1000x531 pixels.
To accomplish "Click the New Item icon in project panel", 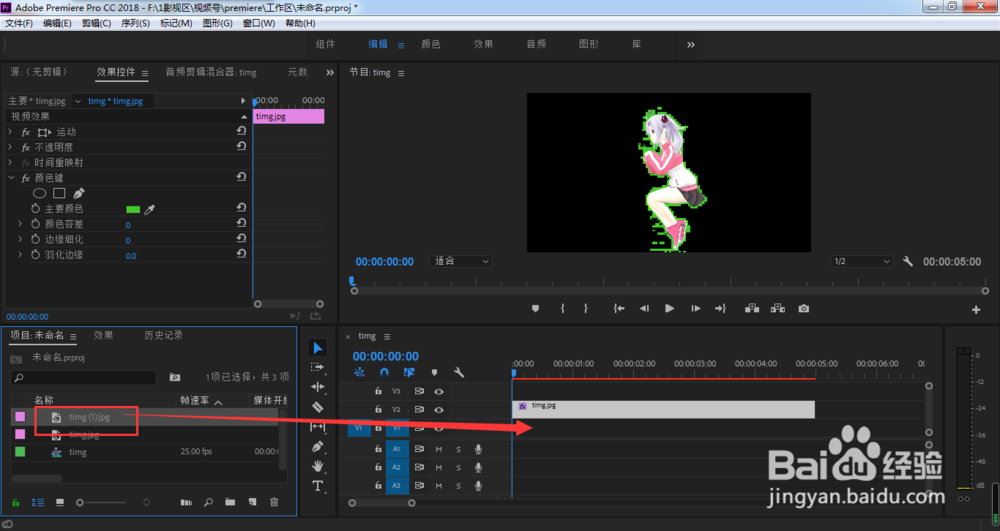I will click(253, 502).
